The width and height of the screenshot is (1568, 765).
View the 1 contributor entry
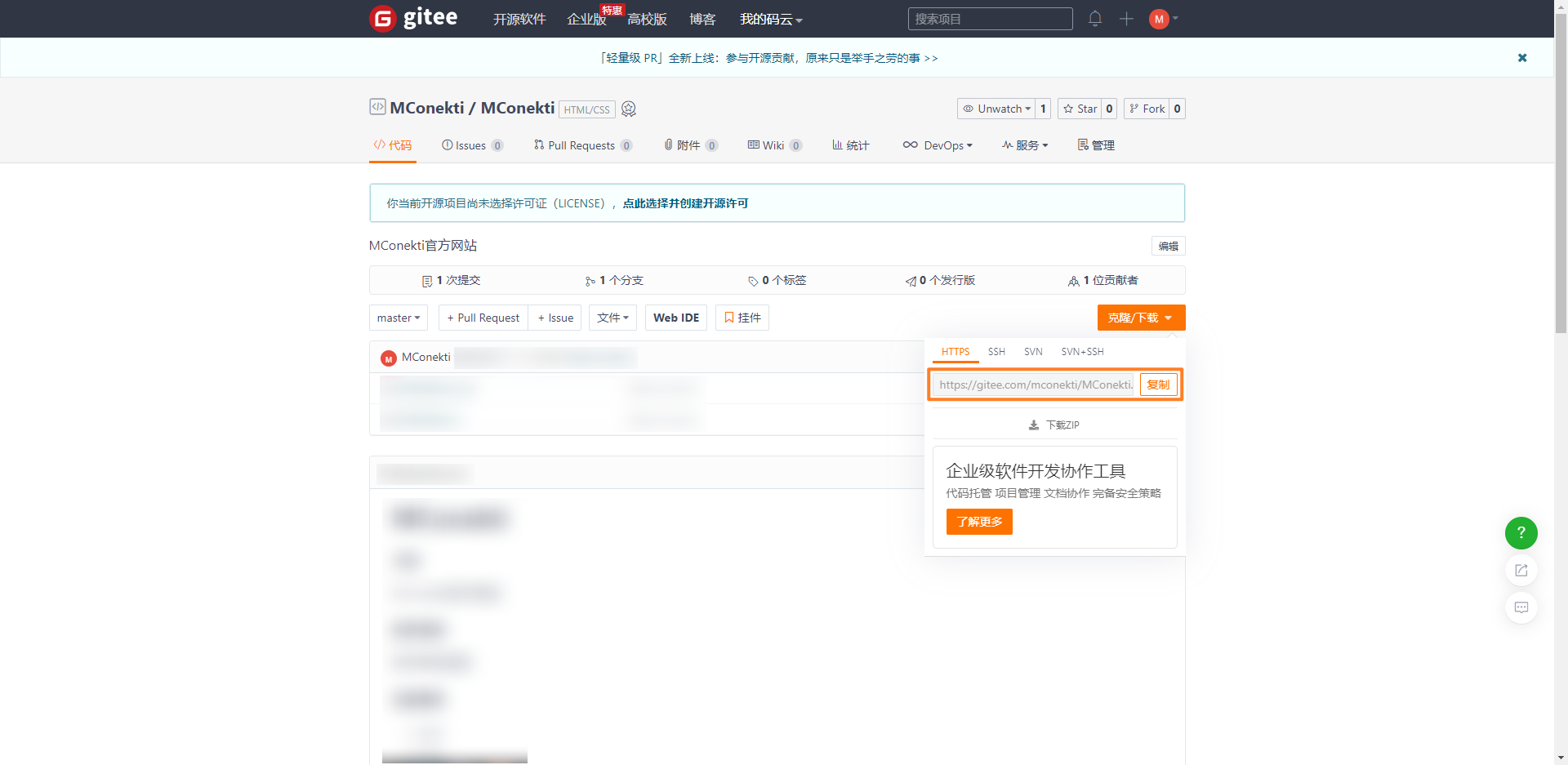point(1102,281)
